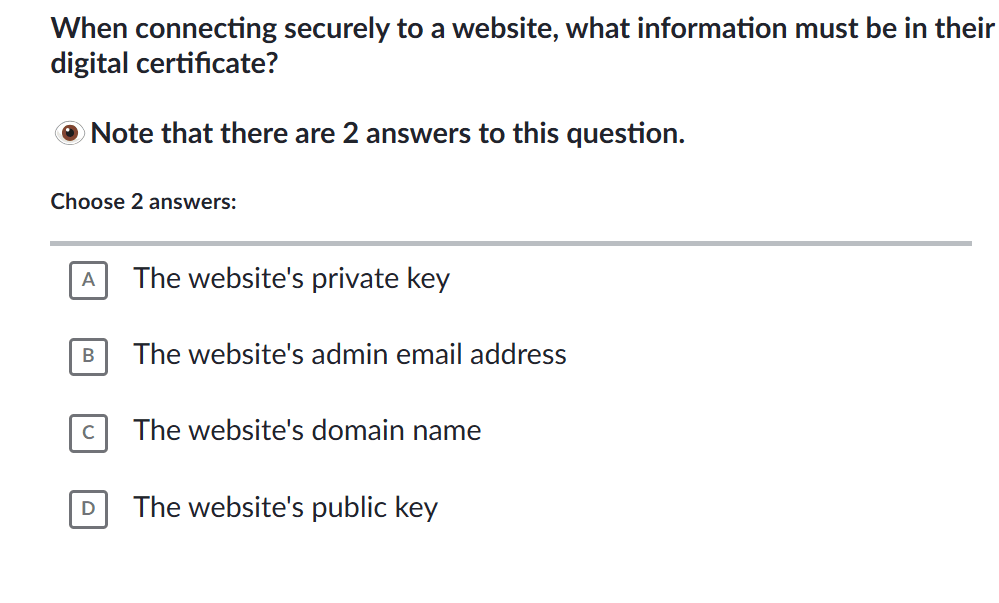Check answer box A
The image size is (999, 603).
(x=88, y=280)
